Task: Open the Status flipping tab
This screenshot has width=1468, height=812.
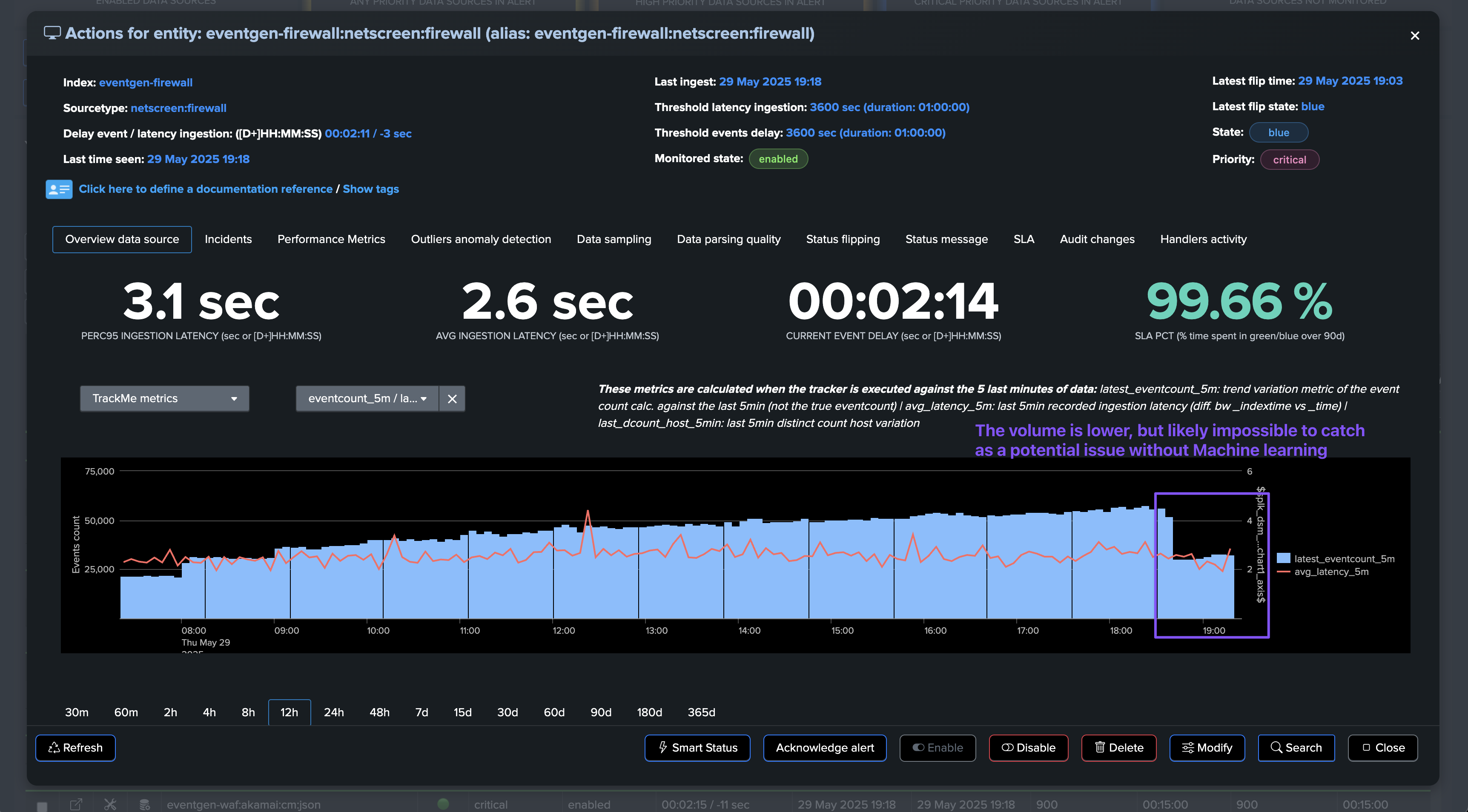Action: tap(842, 239)
